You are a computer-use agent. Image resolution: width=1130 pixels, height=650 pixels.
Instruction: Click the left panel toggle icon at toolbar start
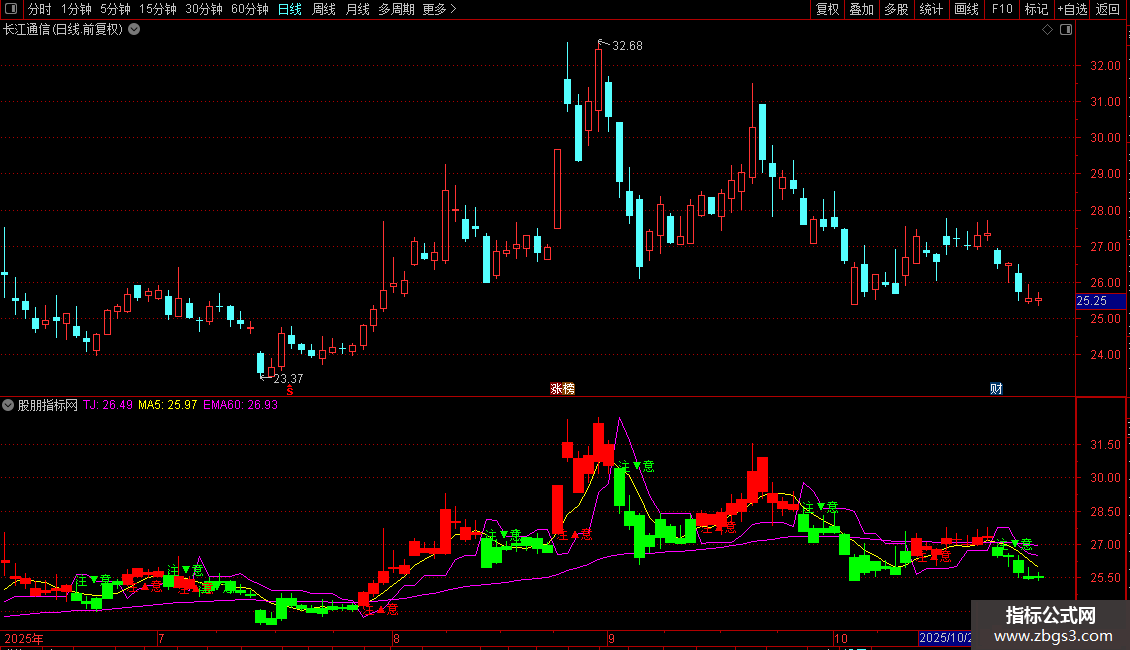pos(11,9)
